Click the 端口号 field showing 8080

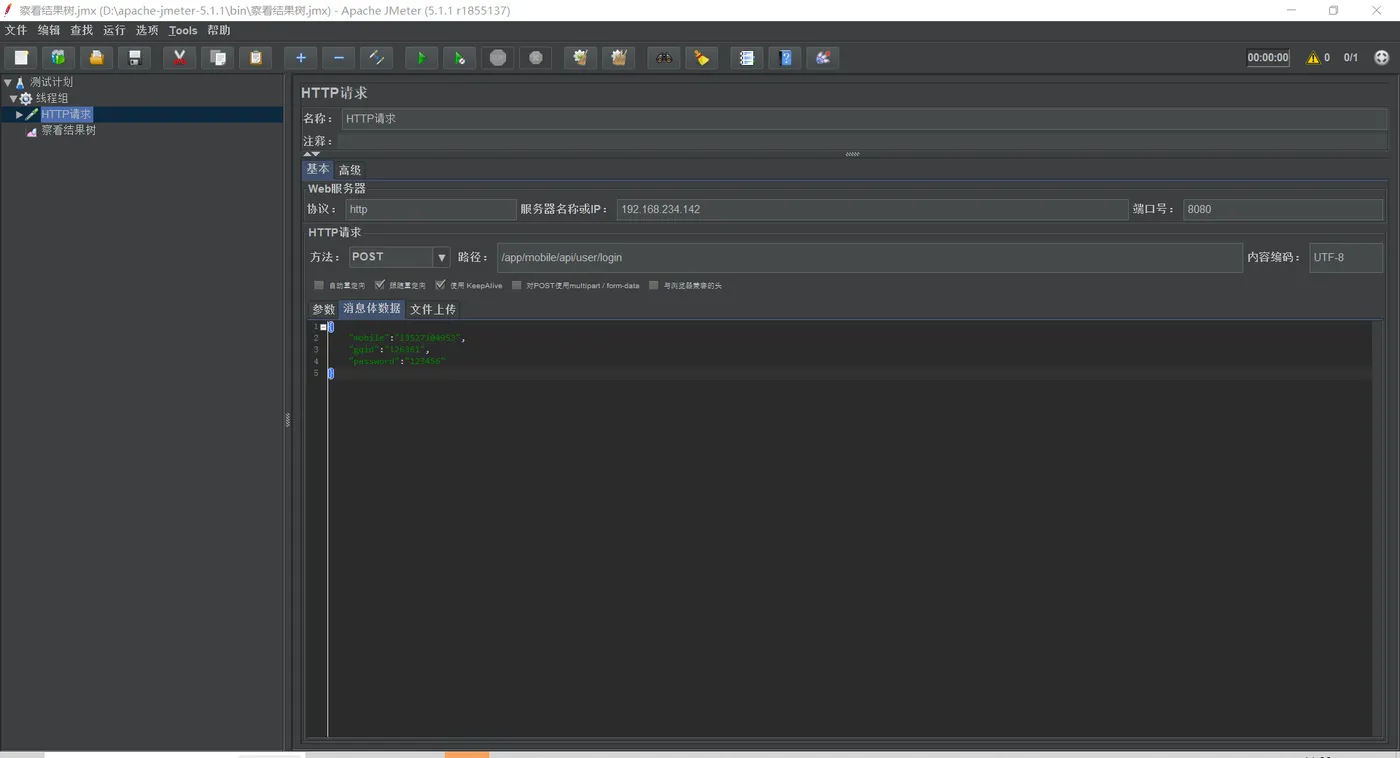pos(1283,209)
